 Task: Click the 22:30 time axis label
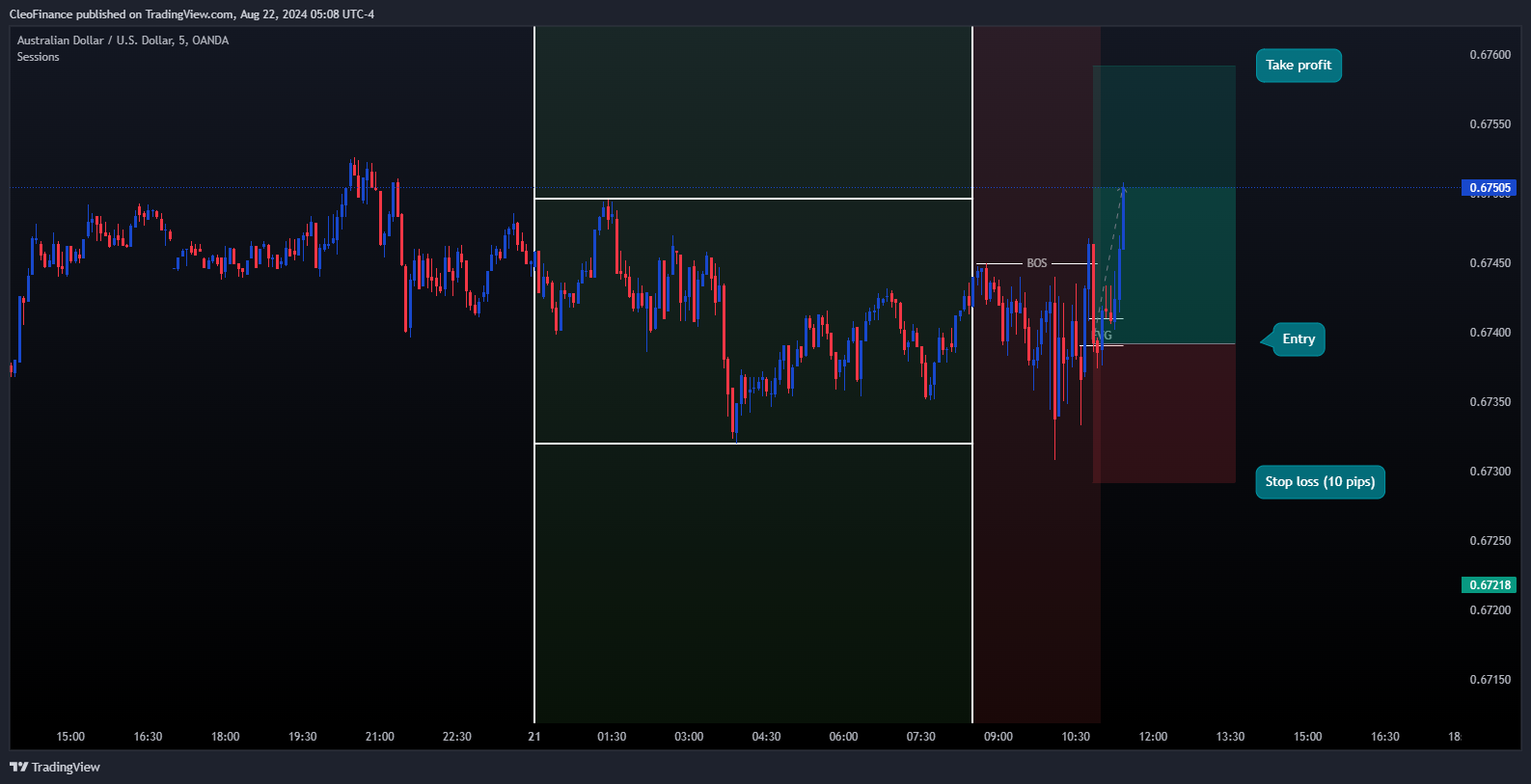(456, 737)
